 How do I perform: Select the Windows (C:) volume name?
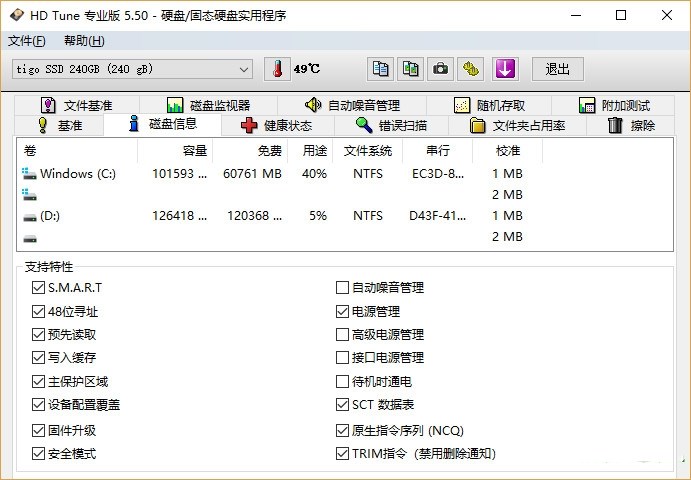[x=78, y=174]
